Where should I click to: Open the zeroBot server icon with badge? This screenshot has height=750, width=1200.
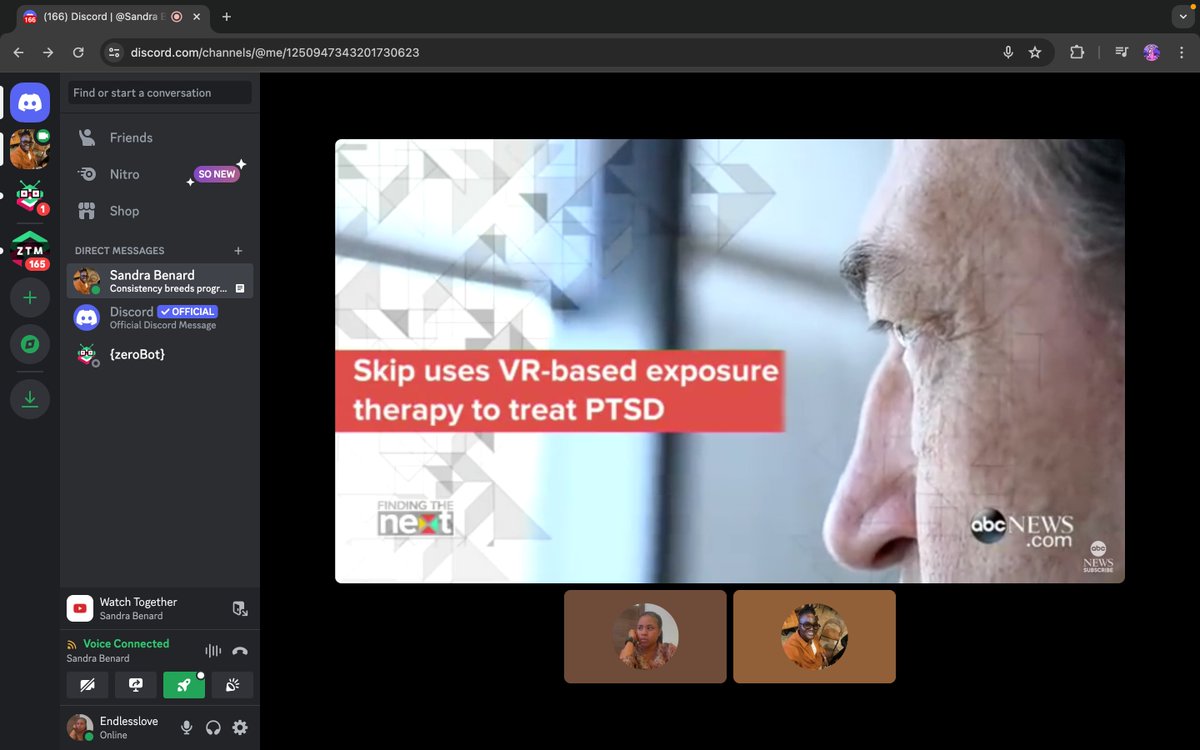click(x=30, y=197)
